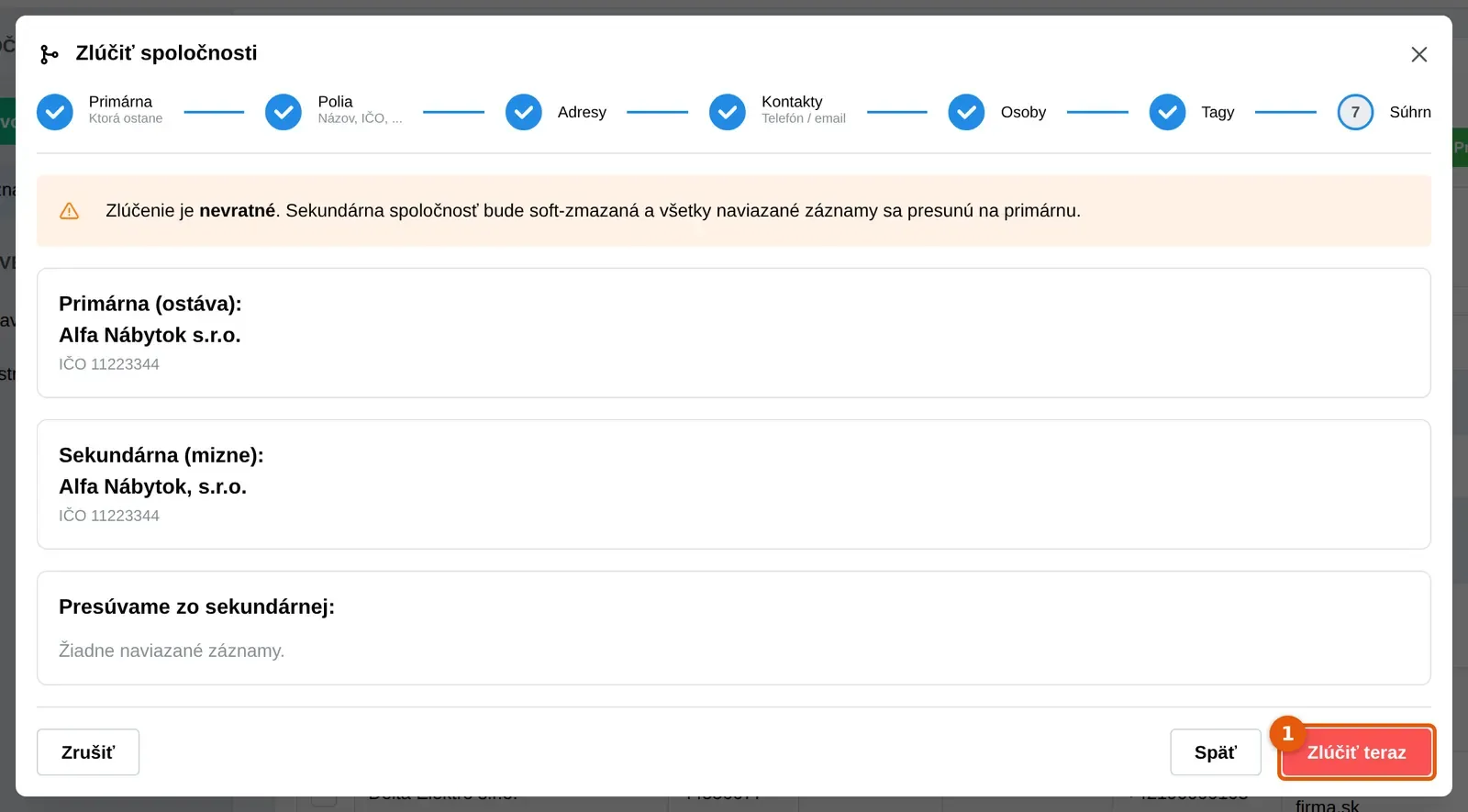Go to the Osoby step checkmark
1468x812 pixels.
pos(966,112)
